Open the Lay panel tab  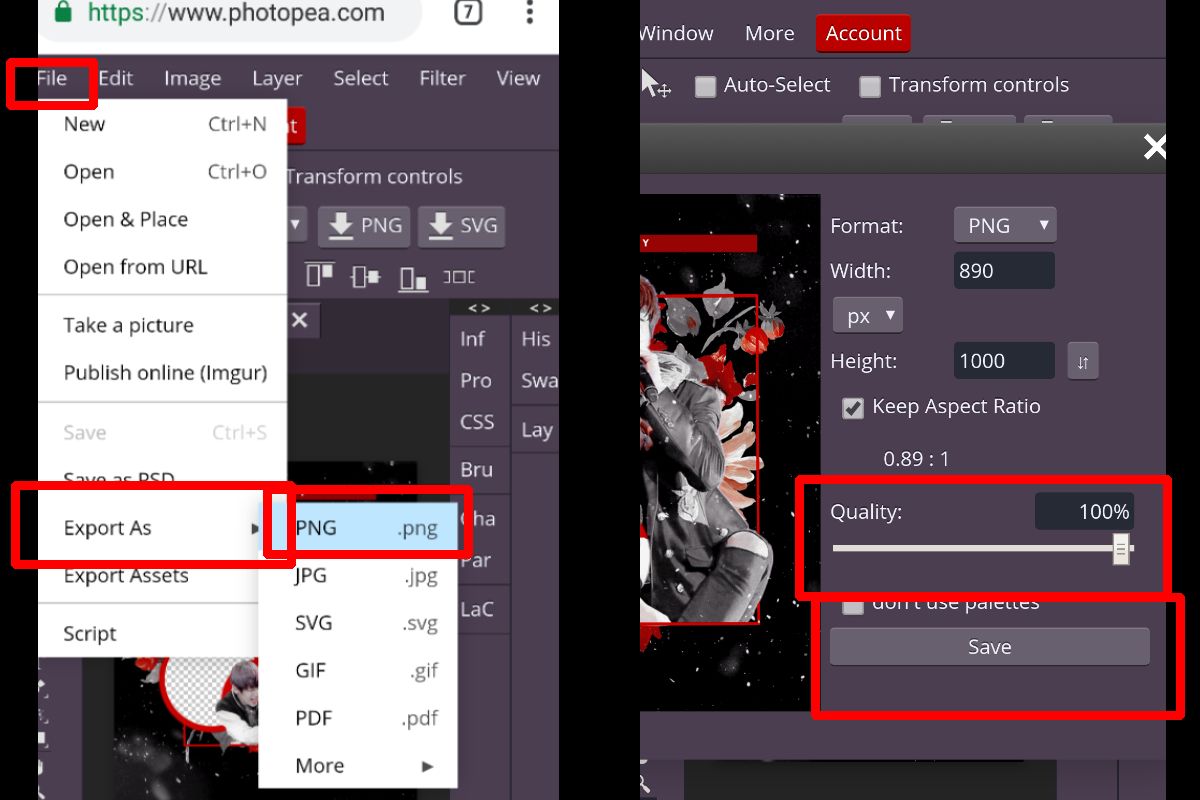click(537, 430)
